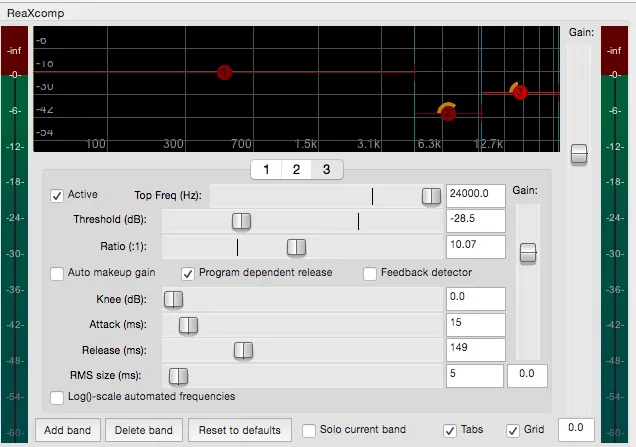Click the Threshold slider handle
Image resolution: width=636 pixels, height=447 pixels.
point(241,221)
